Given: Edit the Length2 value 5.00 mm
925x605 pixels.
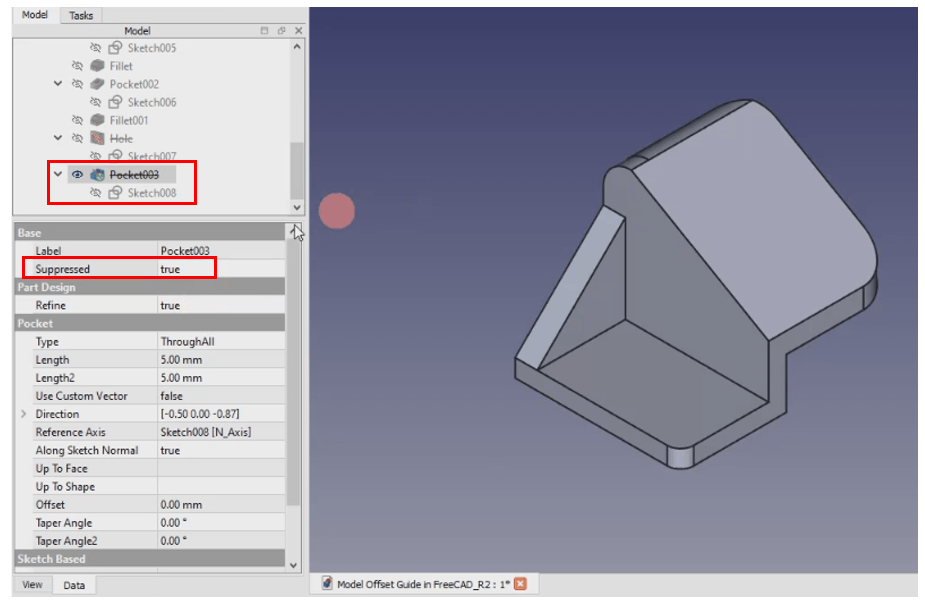Looking at the screenshot, I should 221,378.
